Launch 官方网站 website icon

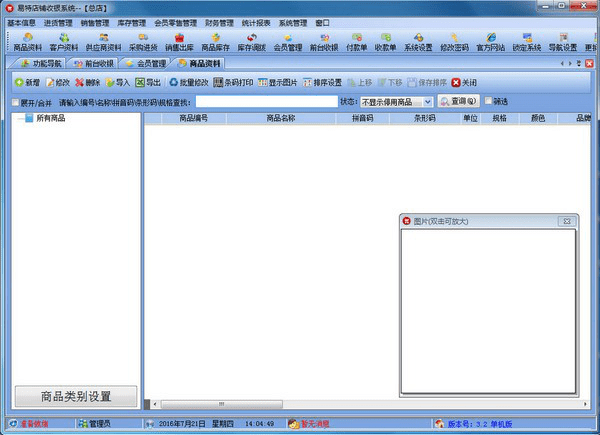coord(491,42)
